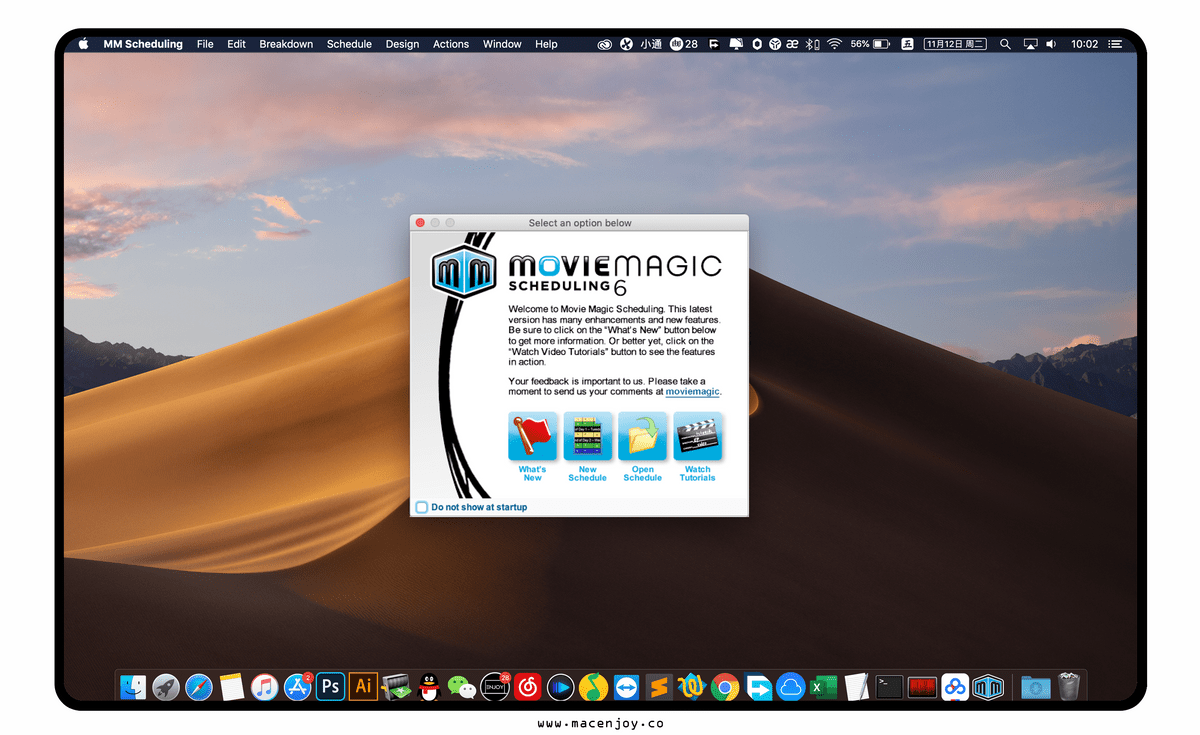1200x735 pixels.
Task: Show battery status at 56%
Action: click(x=870, y=44)
